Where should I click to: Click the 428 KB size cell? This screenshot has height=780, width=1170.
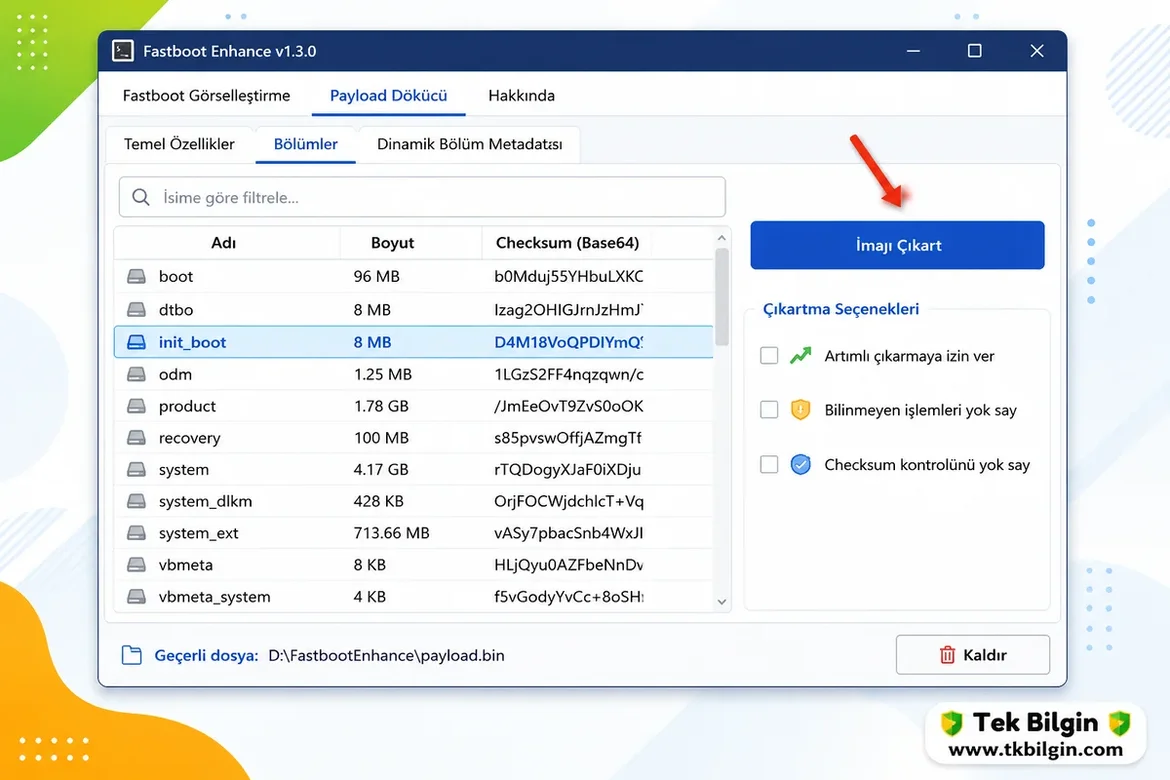click(x=378, y=501)
